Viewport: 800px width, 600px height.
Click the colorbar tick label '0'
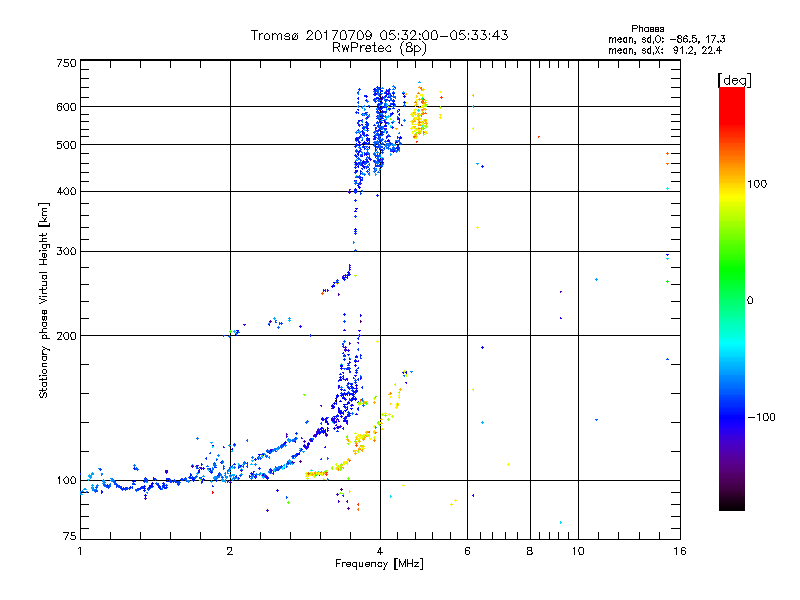coord(750,300)
